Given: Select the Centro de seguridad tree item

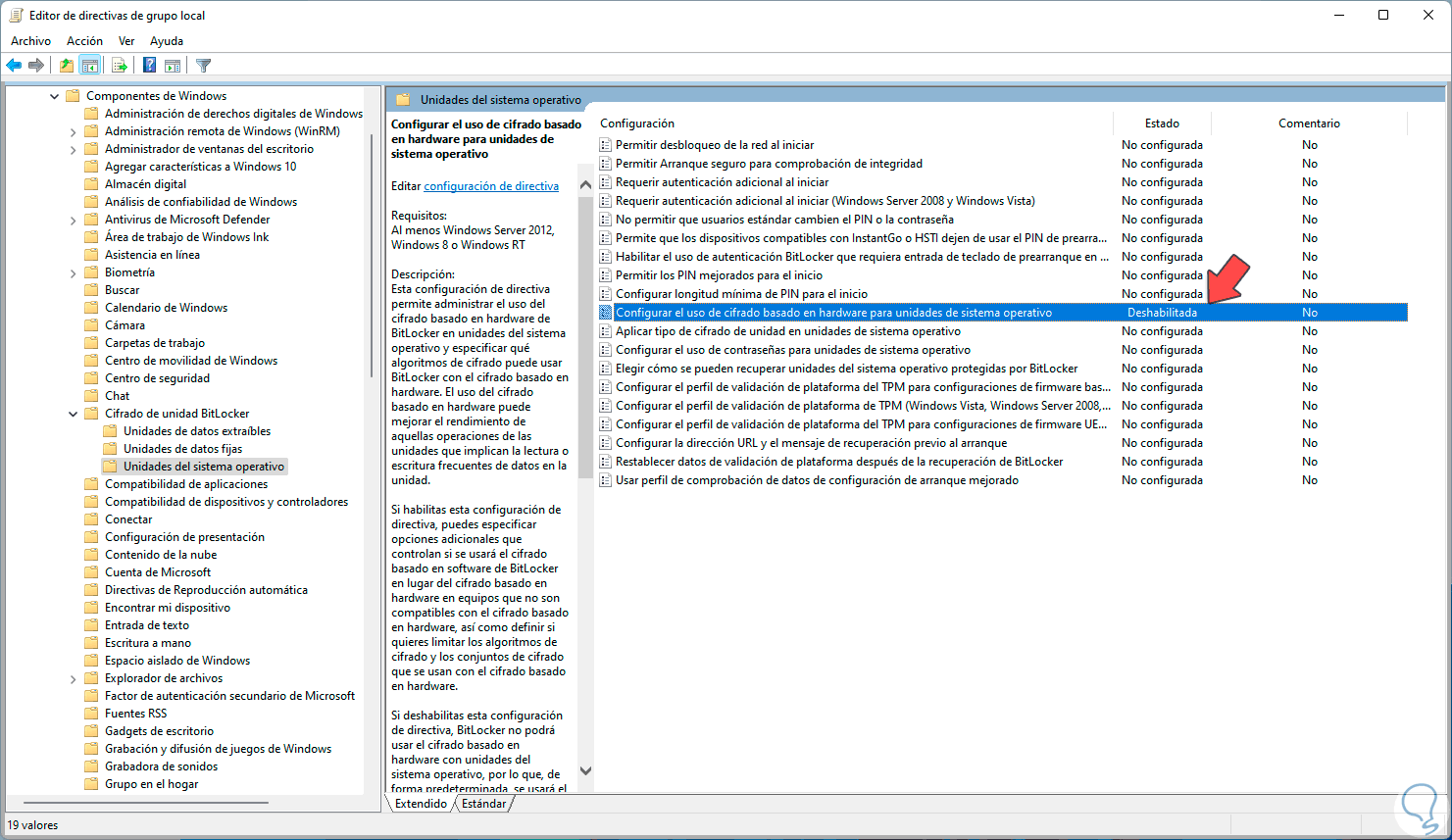Looking at the screenshot, I should click(157, 378).
